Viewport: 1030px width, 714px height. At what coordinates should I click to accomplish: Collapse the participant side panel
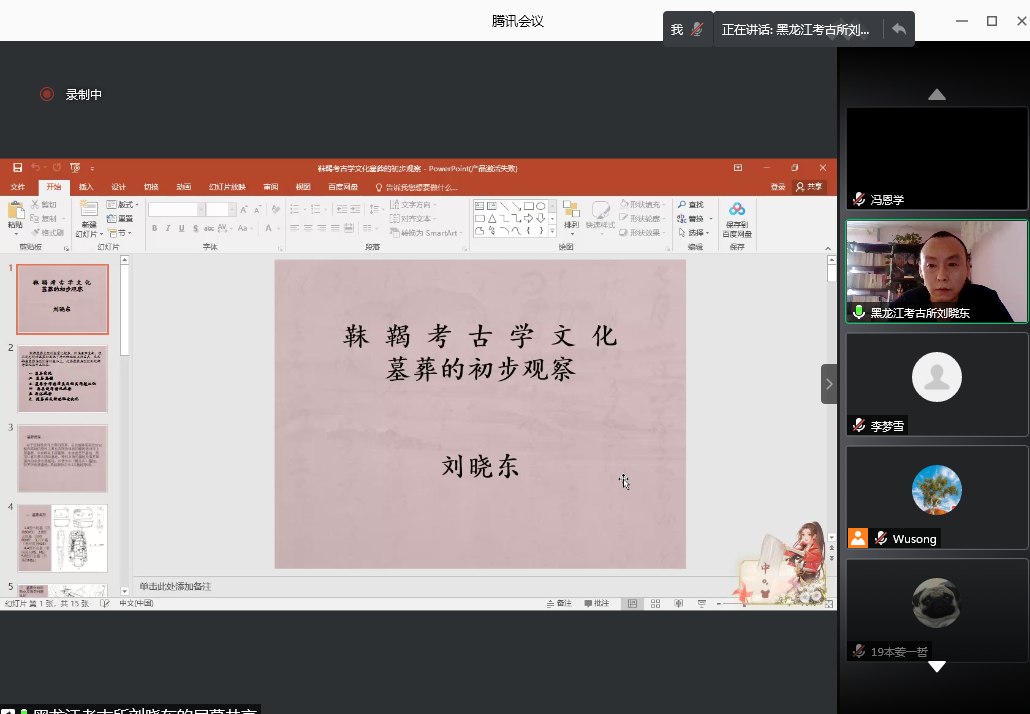tap(829, 384)
